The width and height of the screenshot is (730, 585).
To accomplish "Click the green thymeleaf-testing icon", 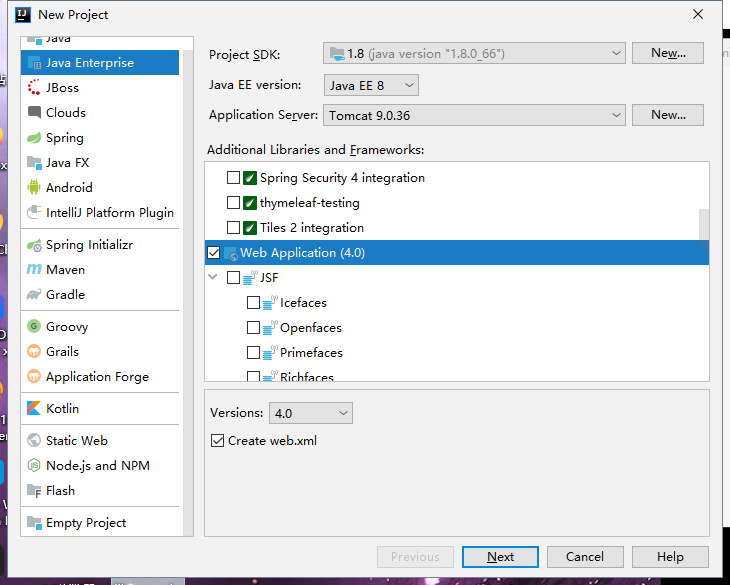I will [250, 203].
